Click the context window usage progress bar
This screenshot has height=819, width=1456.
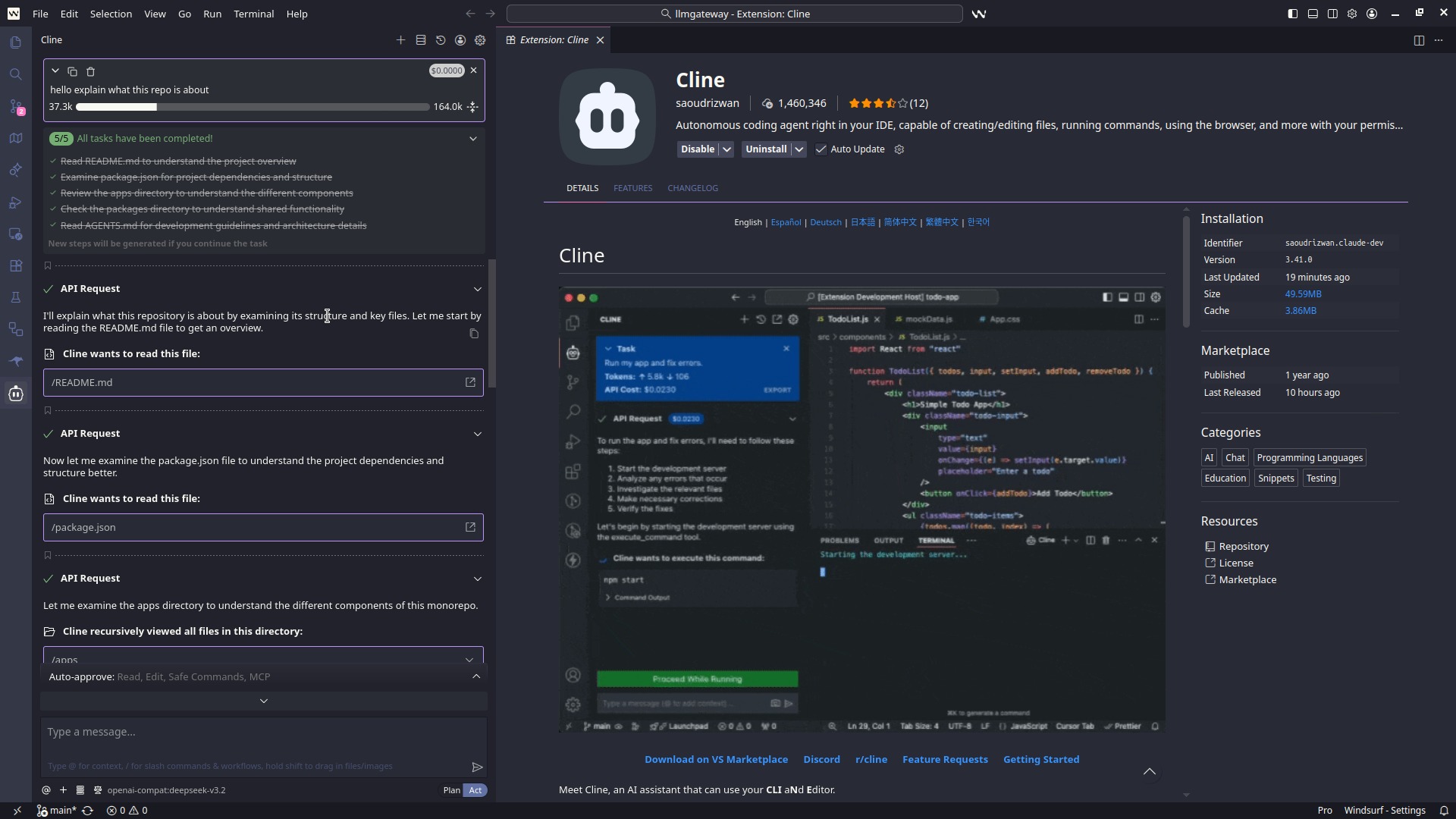[x=253, y=107]
